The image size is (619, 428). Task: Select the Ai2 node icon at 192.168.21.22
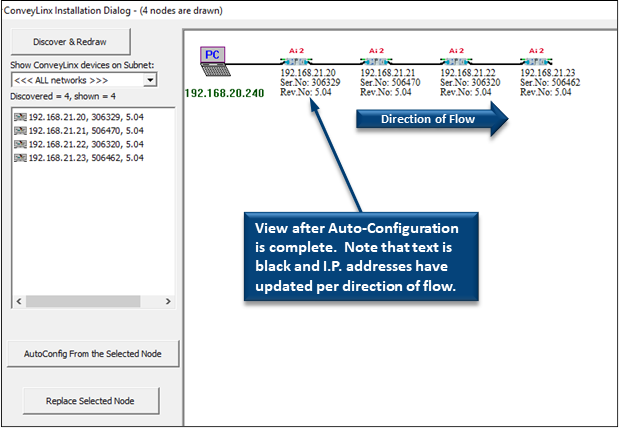pos(456,61)
